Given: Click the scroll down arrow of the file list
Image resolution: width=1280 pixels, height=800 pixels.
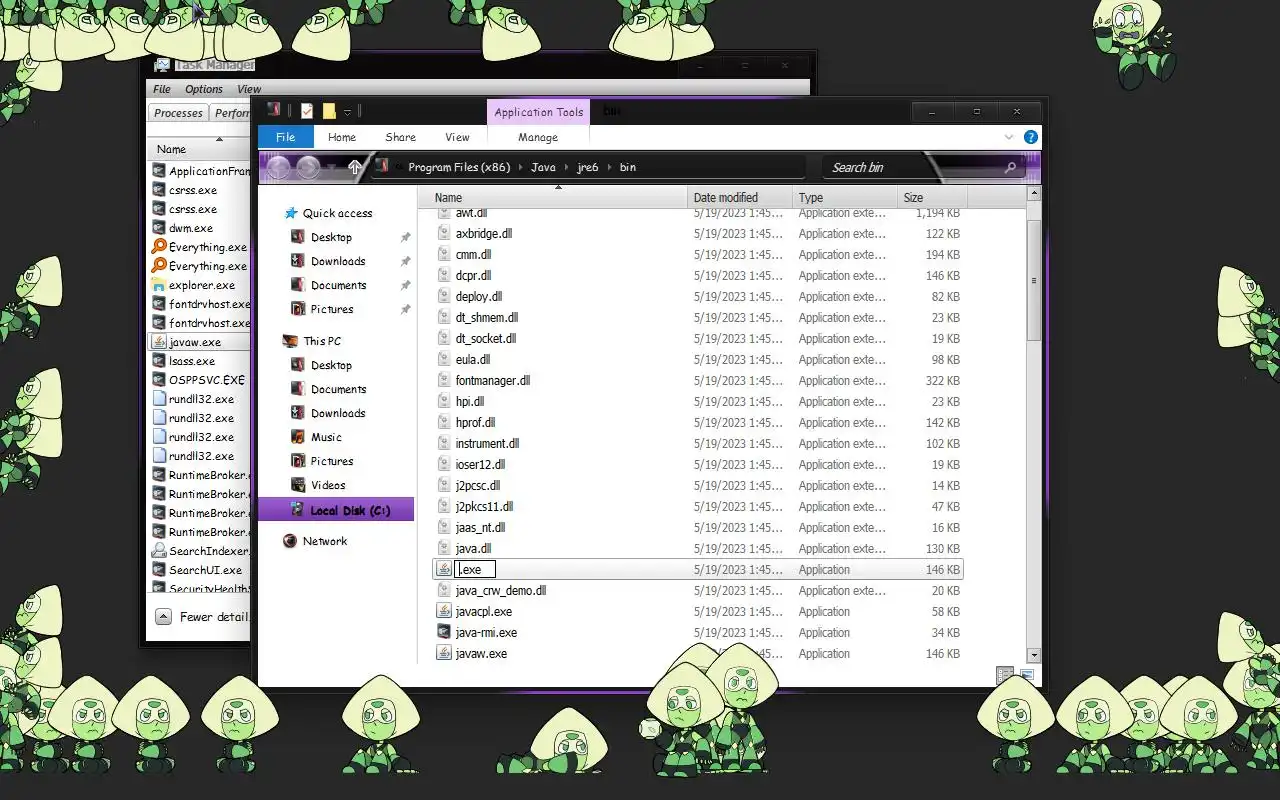Looking at the screenshot, I should [1034, 655].
